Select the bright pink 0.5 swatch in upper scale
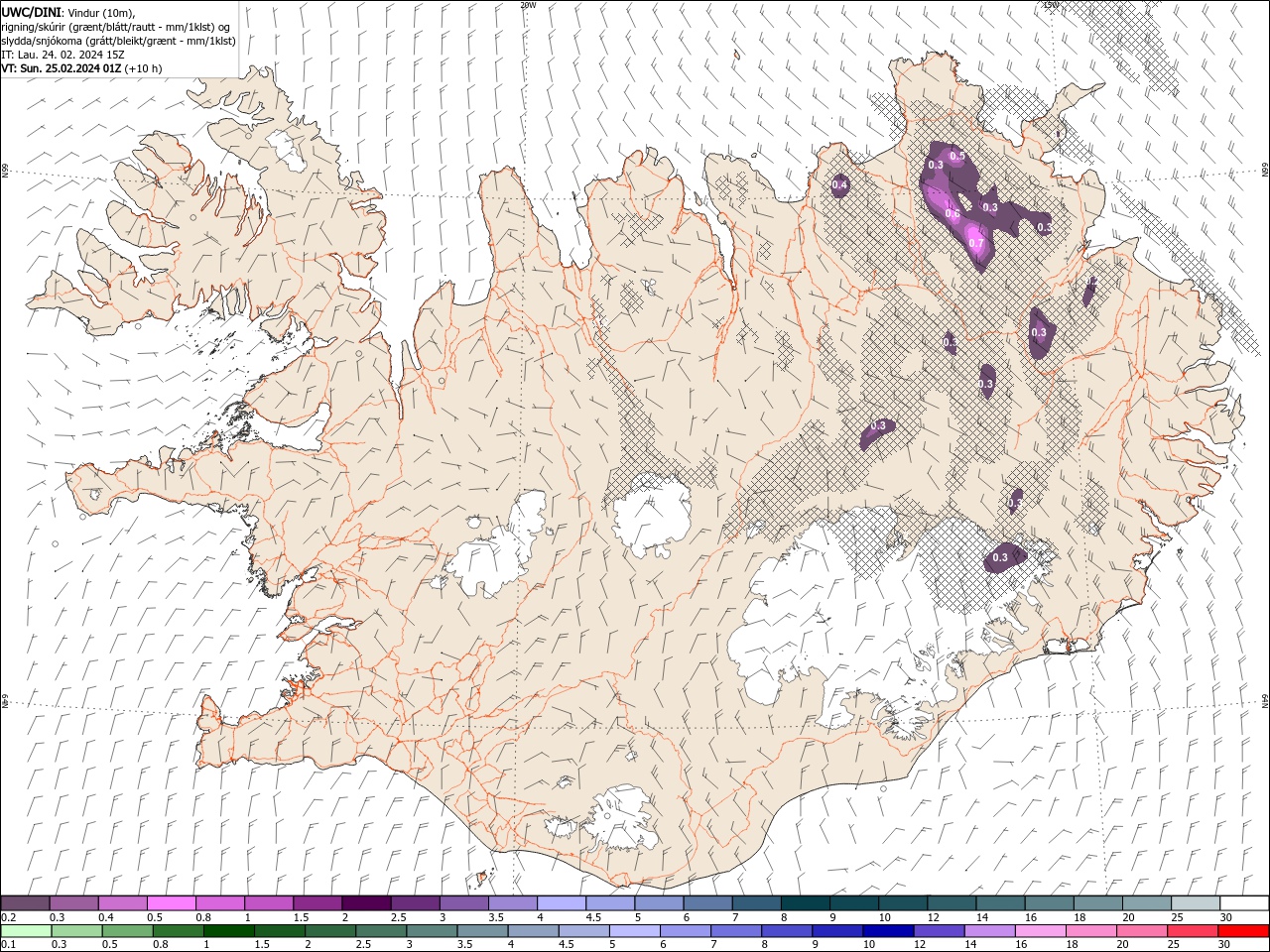The height and width of the screenshot is (952, 1270). coord(171,903)
